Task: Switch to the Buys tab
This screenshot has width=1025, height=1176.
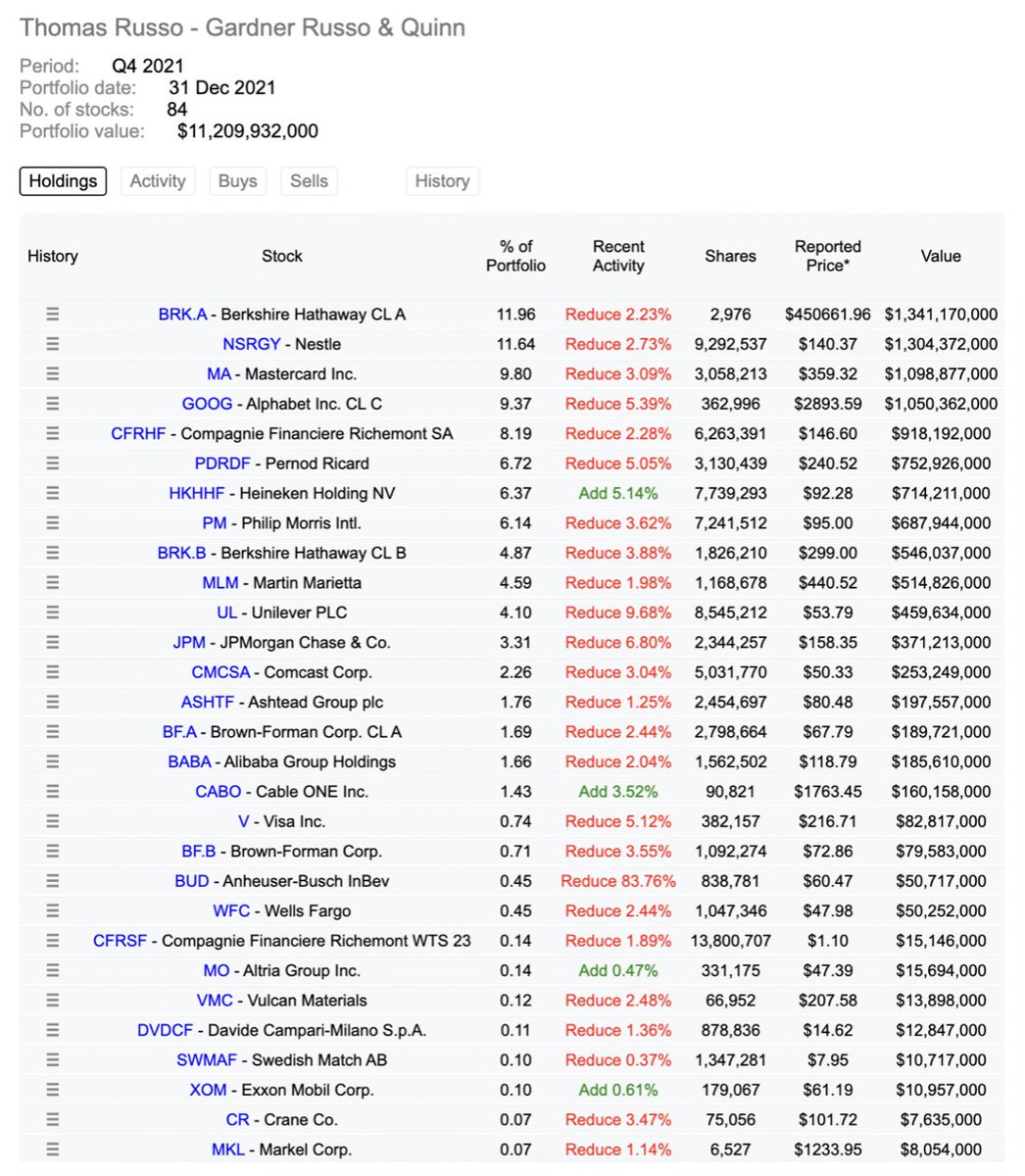Action: point(238,181)
